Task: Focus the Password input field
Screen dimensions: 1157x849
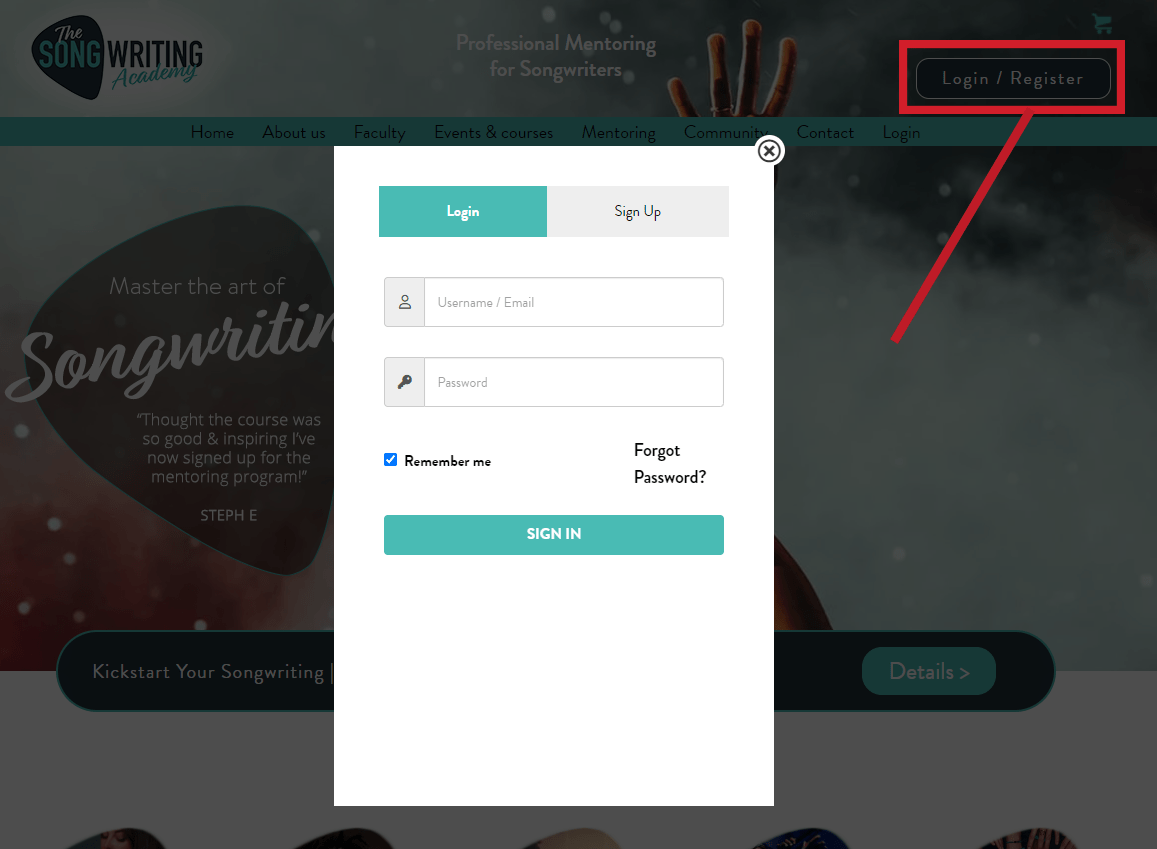Action: (573, 382)
